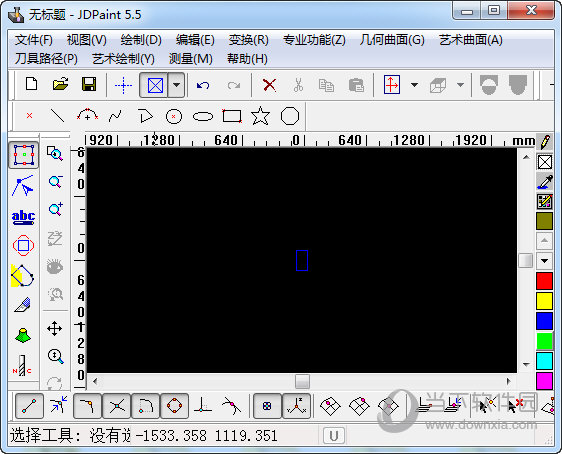This screenshot has height=454, width=562.
Task: Click the red X delete icon
Action: click(x=269, y=85)
